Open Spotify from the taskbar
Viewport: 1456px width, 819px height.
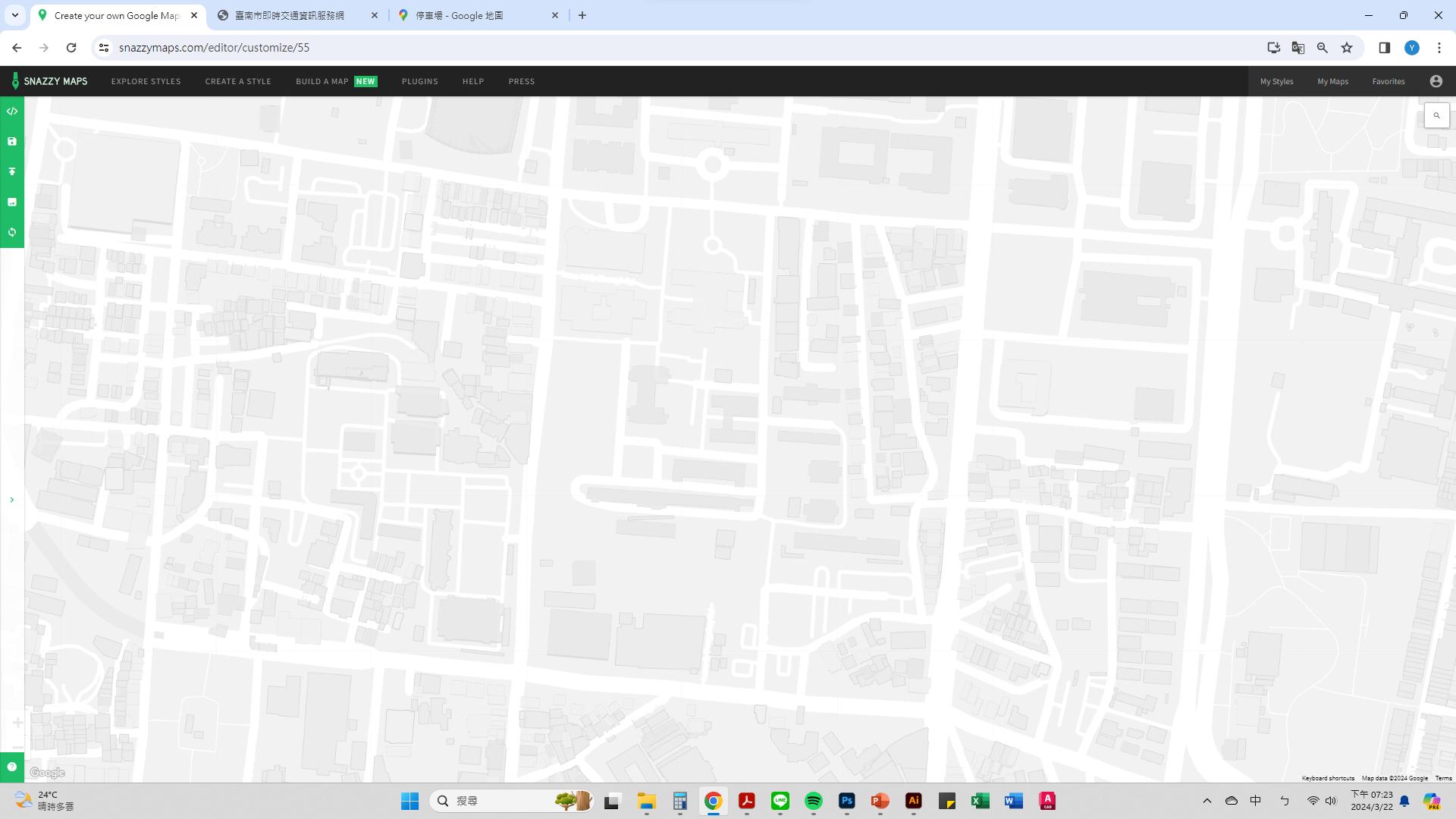(x=813, y=801)
